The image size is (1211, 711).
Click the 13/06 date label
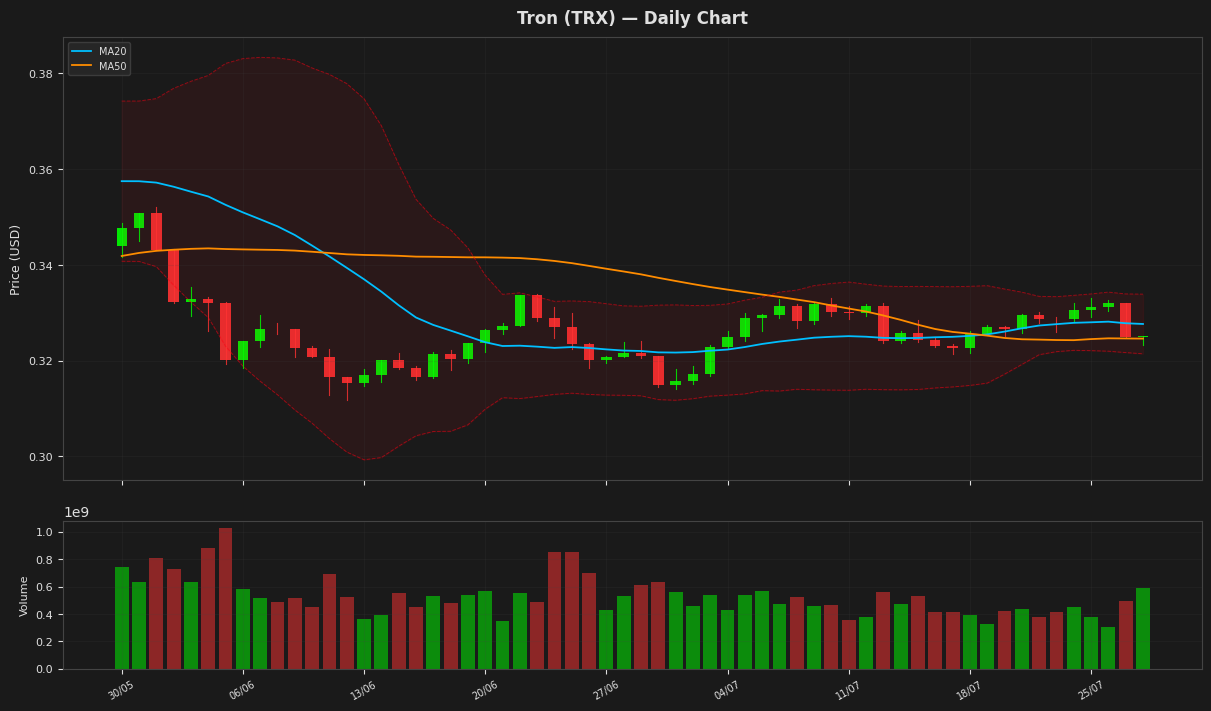364,690
